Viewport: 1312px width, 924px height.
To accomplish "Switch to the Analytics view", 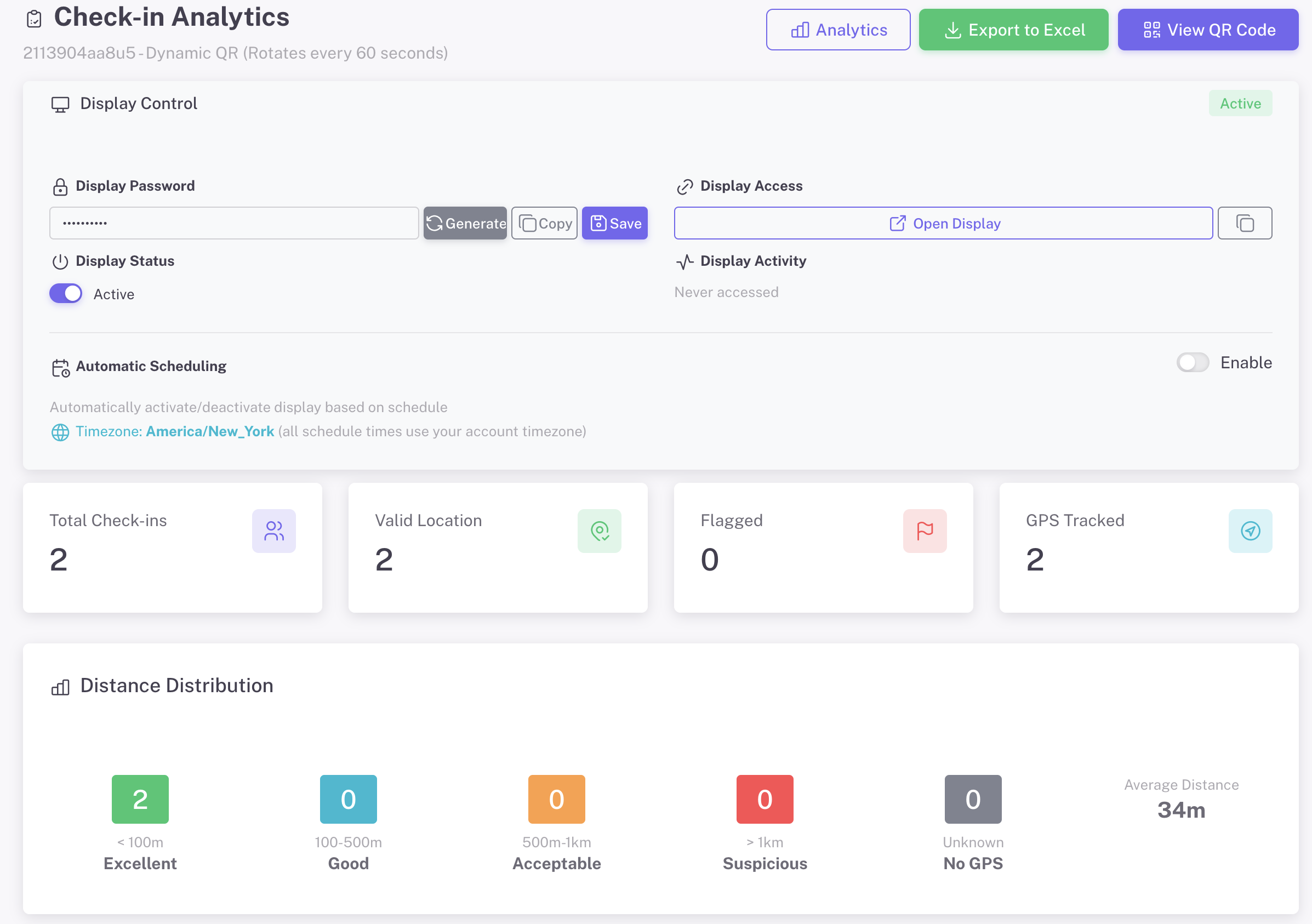I will point(838,30).
